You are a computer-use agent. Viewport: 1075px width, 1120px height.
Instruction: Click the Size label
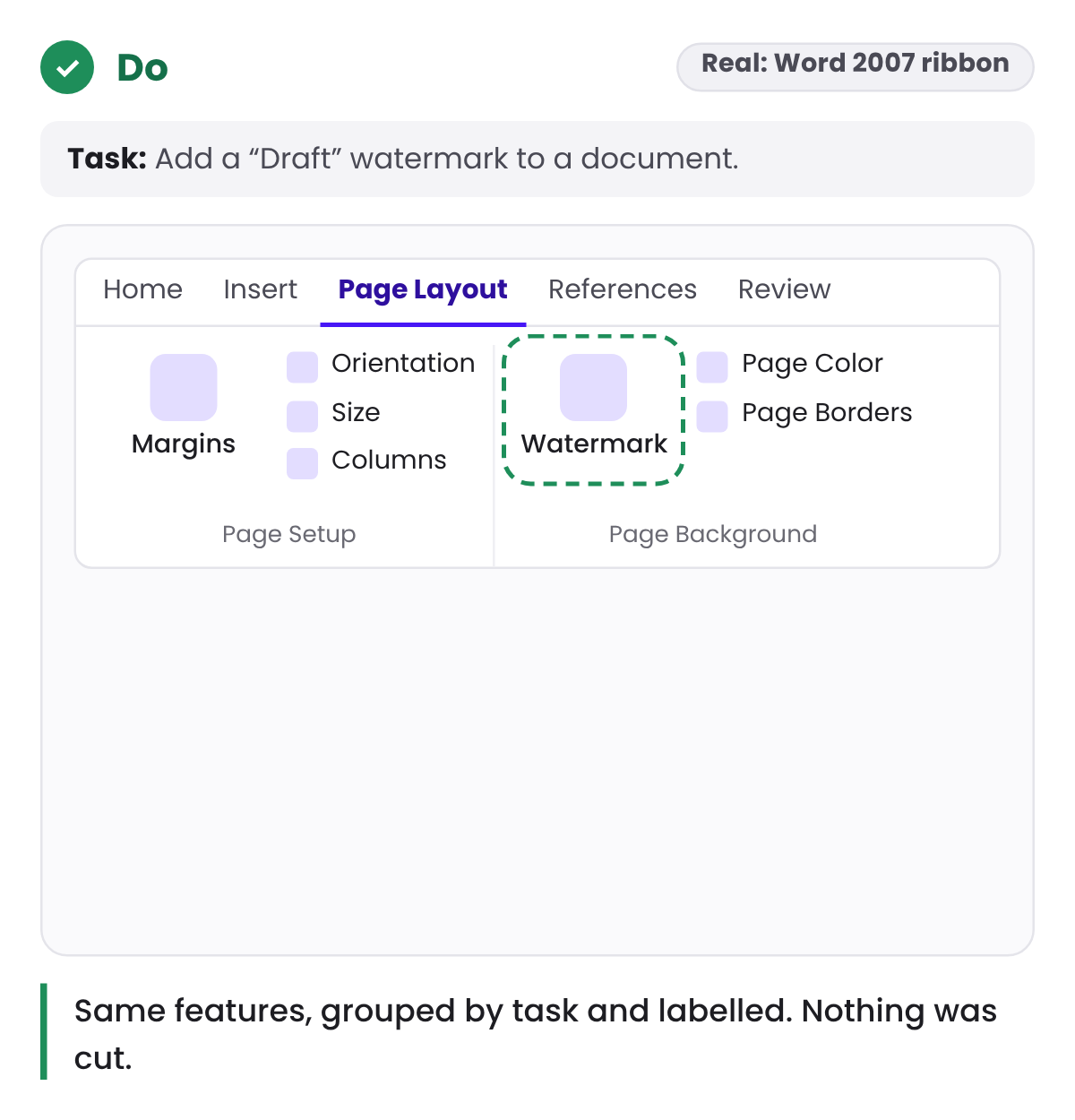tap(356, 412)
